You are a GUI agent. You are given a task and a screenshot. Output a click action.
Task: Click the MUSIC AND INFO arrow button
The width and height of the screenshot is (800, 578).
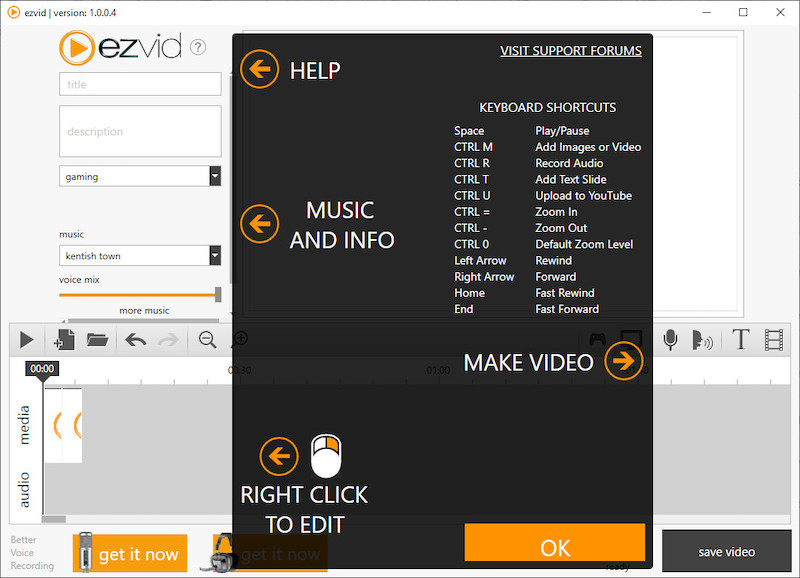tap(259, 223)
